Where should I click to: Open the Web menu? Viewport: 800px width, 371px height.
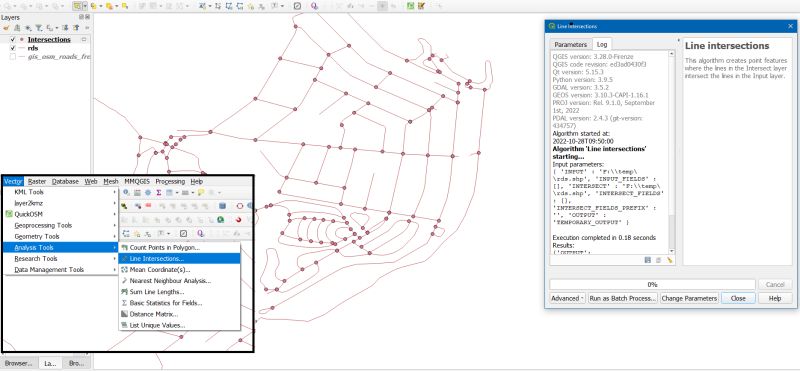(91, 181)
